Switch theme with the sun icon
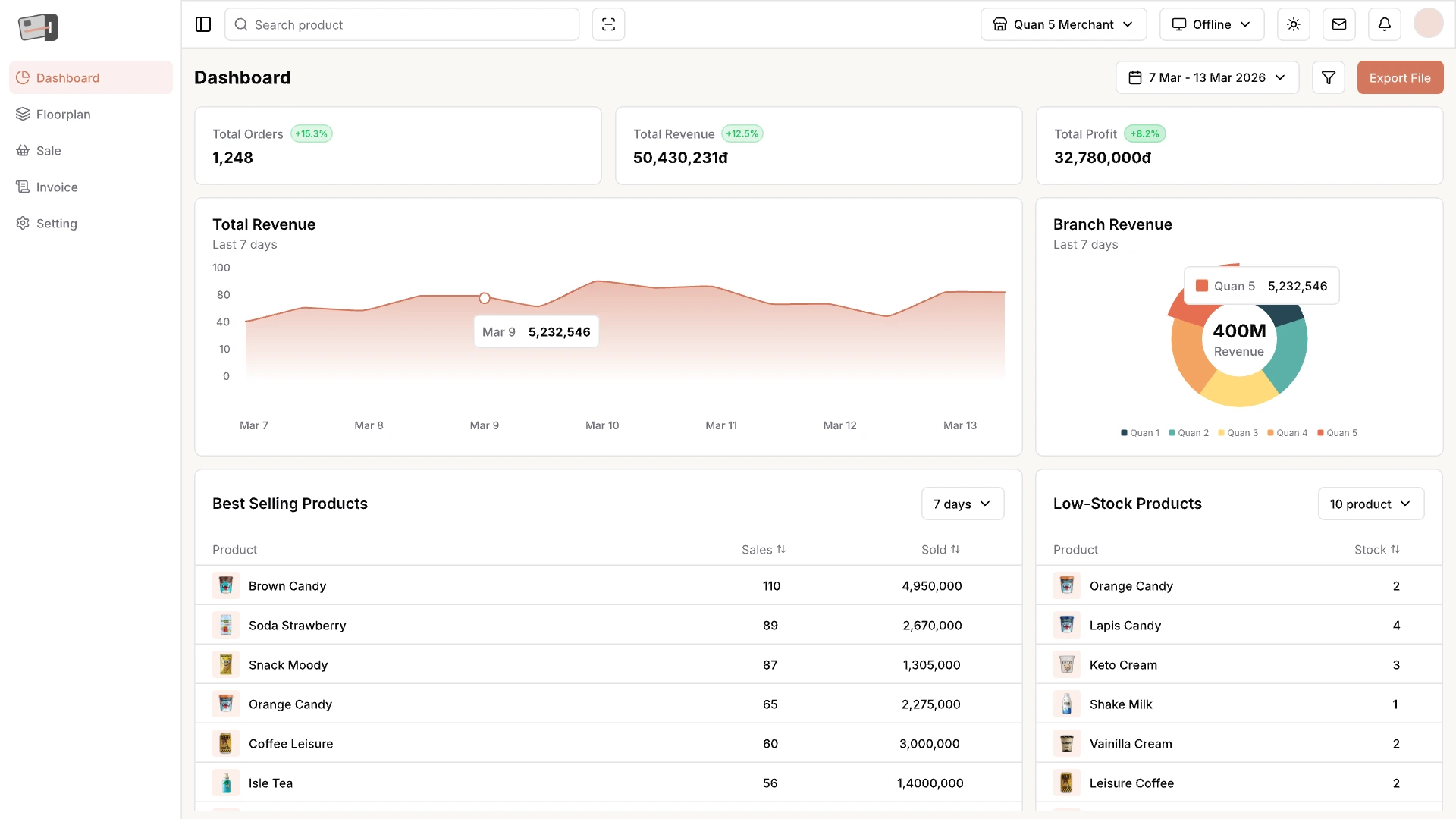Screen dimensions: 1456x819 click(1294, 24)
